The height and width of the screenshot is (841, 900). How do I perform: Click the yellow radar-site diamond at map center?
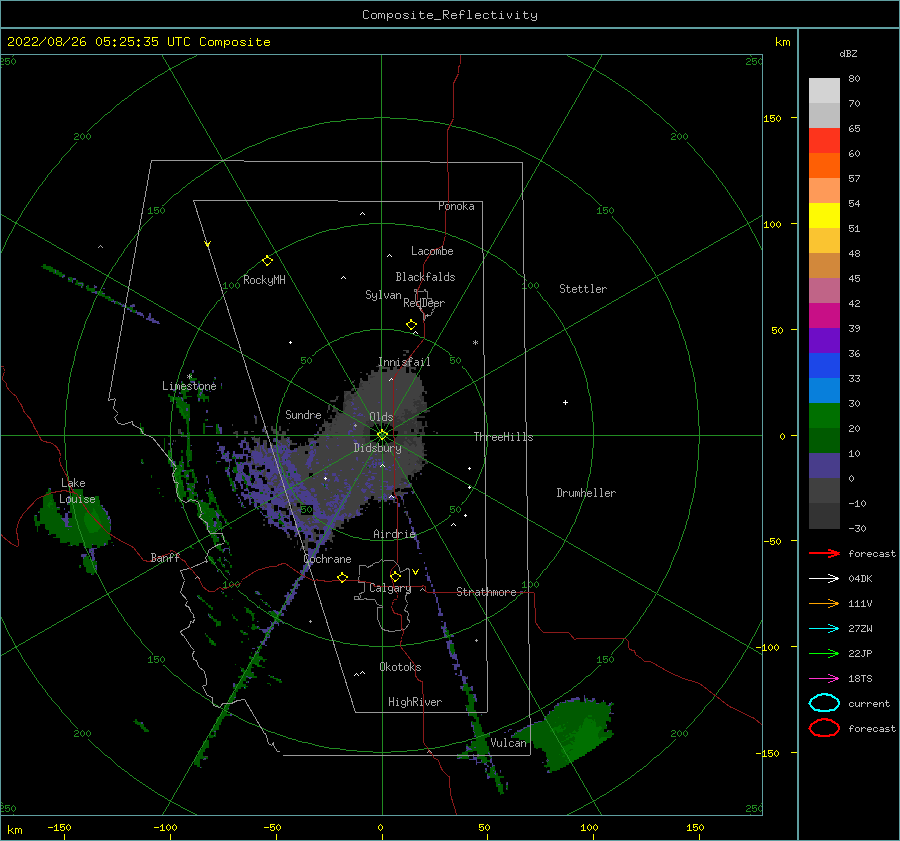point(382,435)
